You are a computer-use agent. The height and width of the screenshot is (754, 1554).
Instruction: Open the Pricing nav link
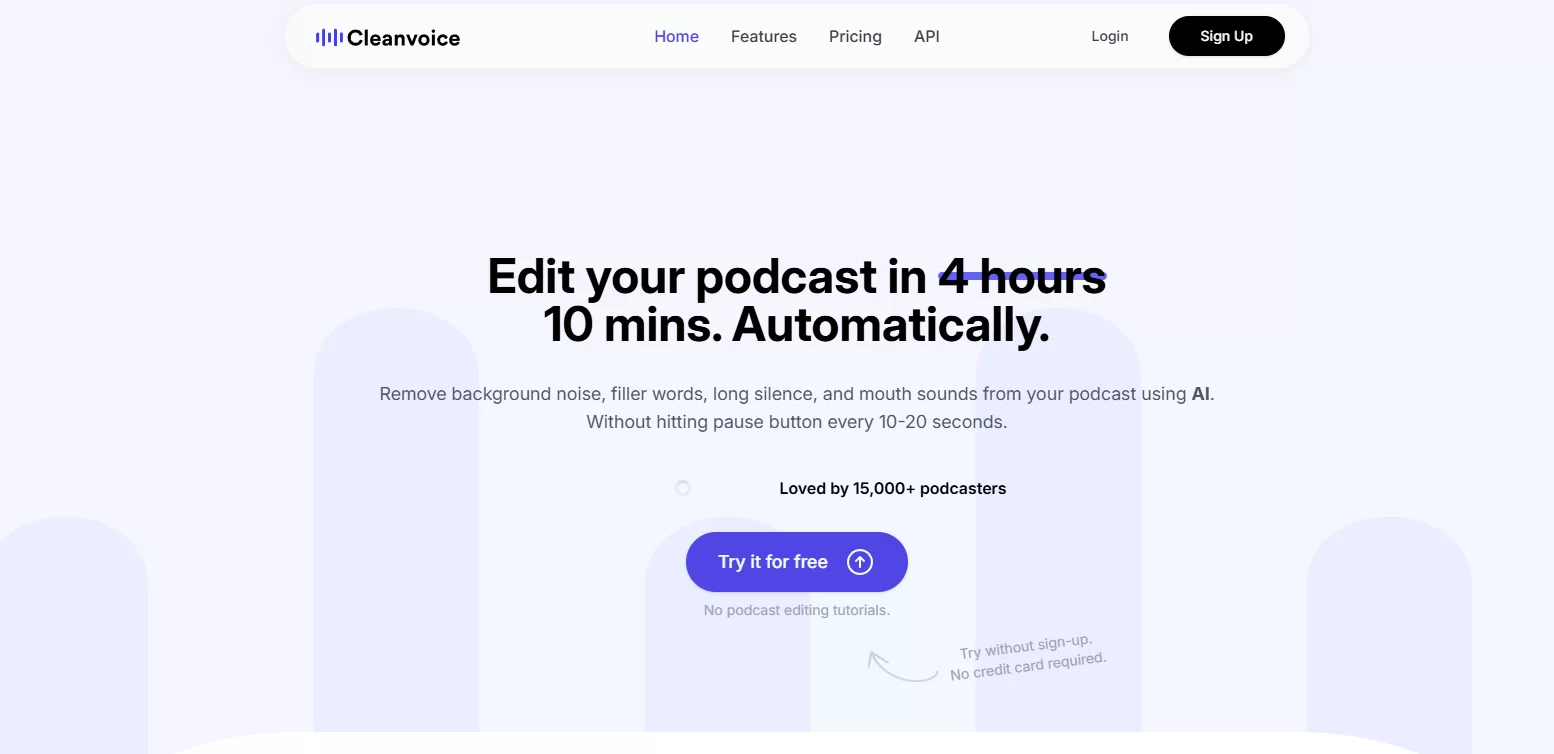tap(855, 36)
